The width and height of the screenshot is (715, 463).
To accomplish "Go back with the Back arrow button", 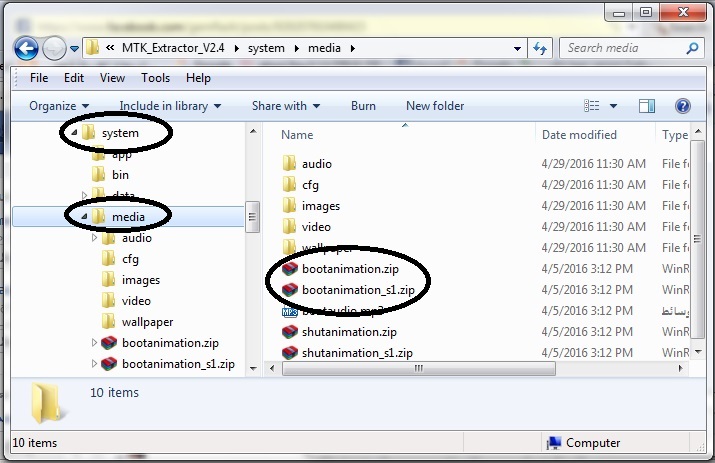I will point(26,48).
